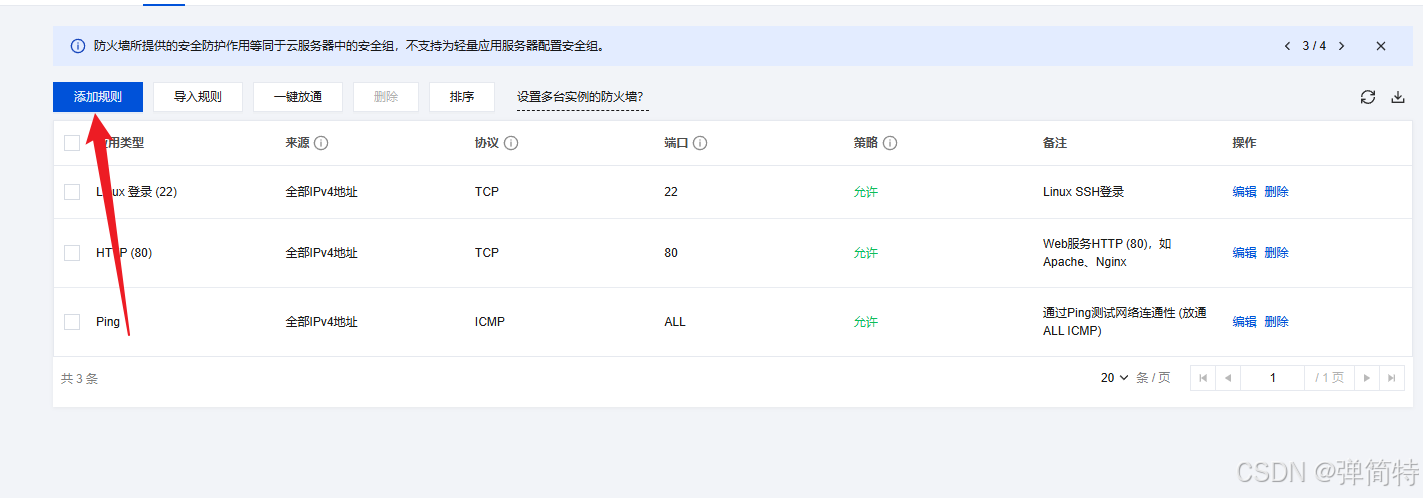This screenshot has width=1423, height=498.
Task: Toggle the select-all checkbox in header
Action: 72,143
